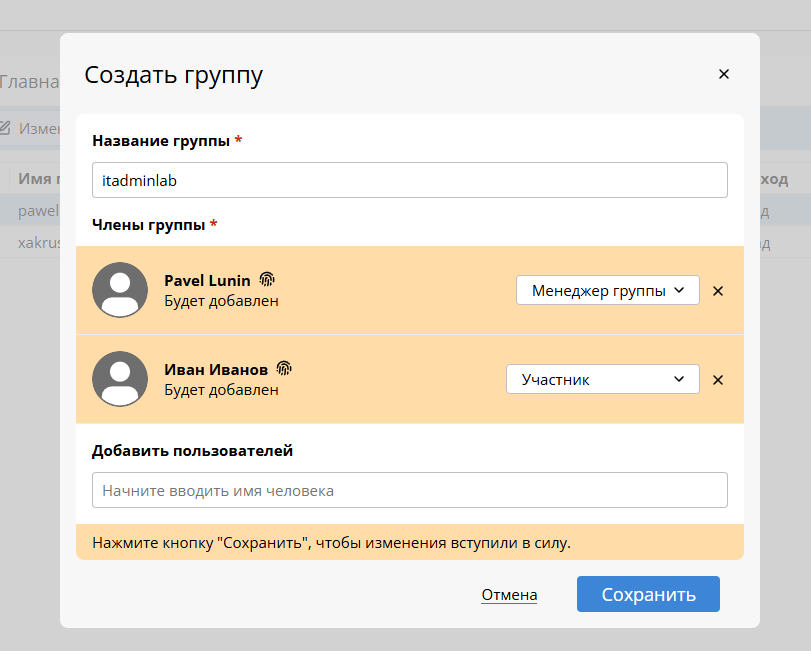
Task: Click the Отмена link
Action: 509,595
